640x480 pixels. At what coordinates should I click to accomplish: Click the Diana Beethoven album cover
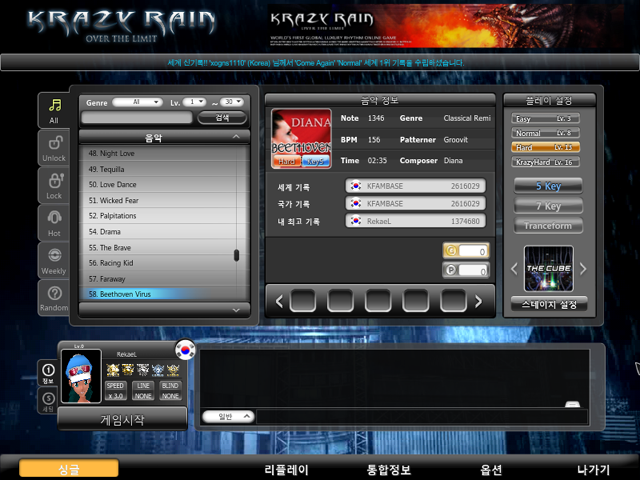tap(301, 139)
